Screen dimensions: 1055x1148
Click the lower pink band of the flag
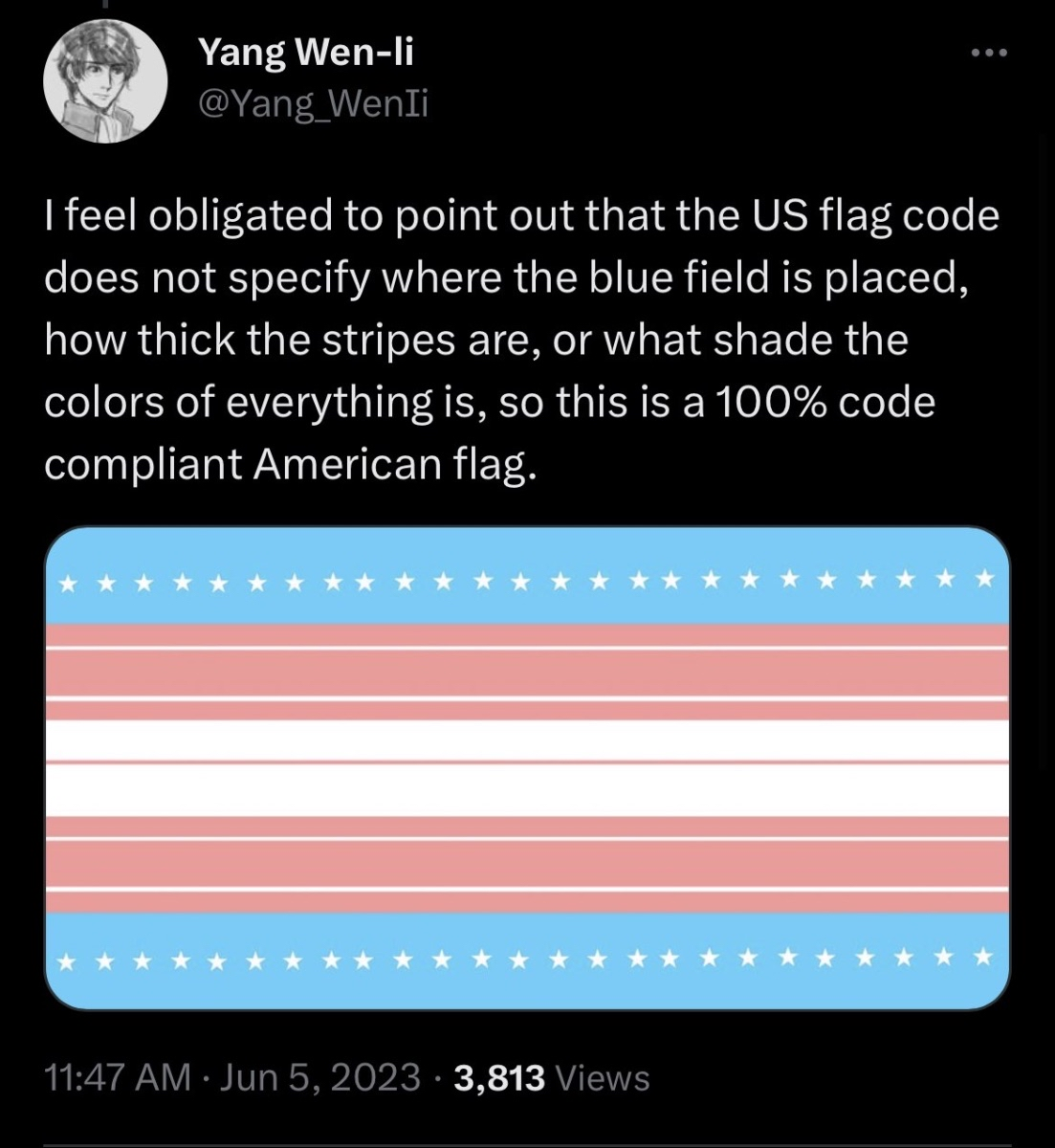[x=527, y=864]
